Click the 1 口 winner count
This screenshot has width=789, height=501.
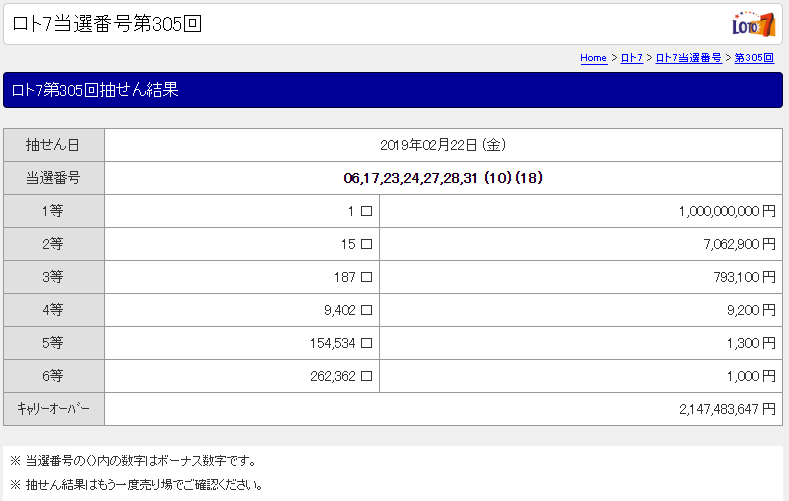pyautogui.click(x=360, y=211)
